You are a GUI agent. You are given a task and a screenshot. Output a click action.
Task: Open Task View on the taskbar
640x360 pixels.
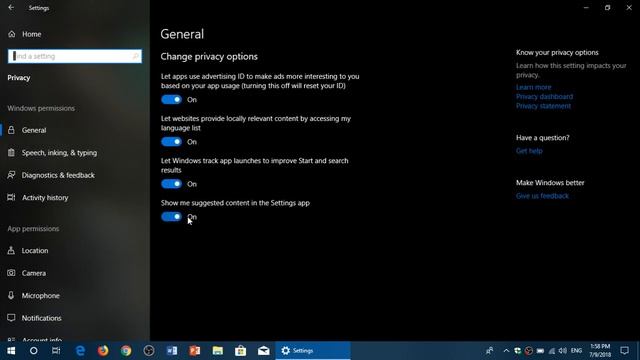(x=56, y=351)
